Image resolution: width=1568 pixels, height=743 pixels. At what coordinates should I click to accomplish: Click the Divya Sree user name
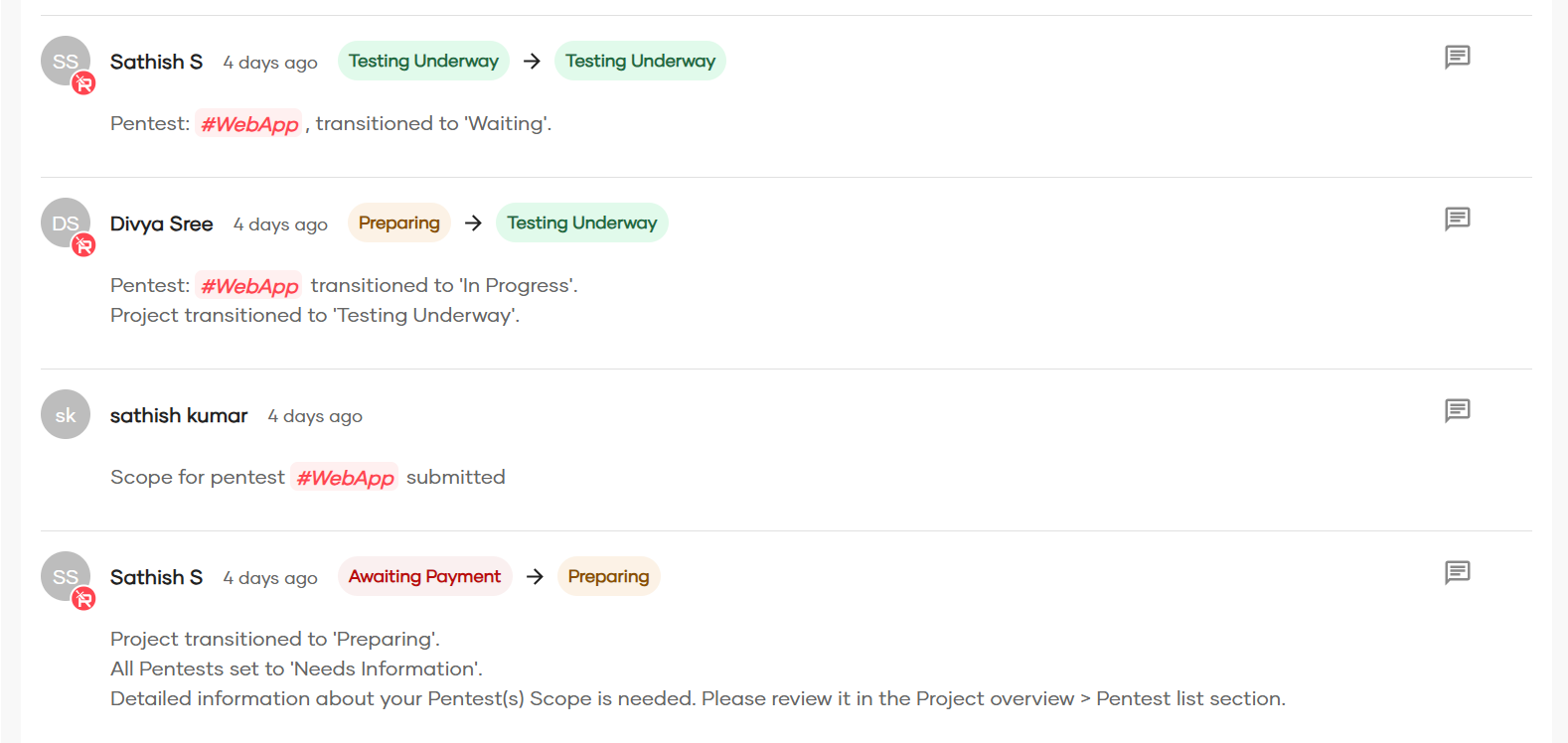pos(161,223)
